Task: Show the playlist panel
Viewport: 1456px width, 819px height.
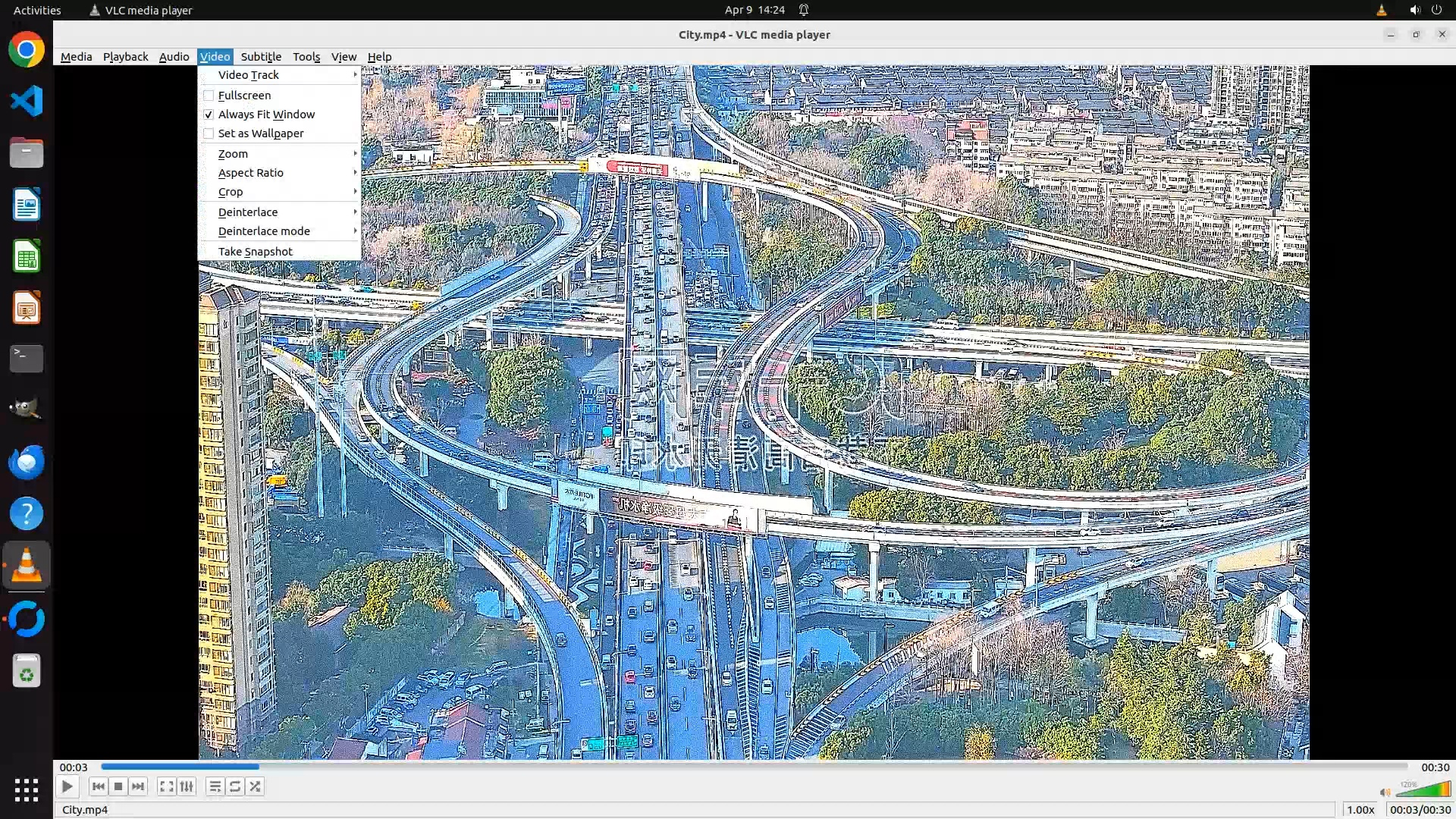Action: pos(215,786)
